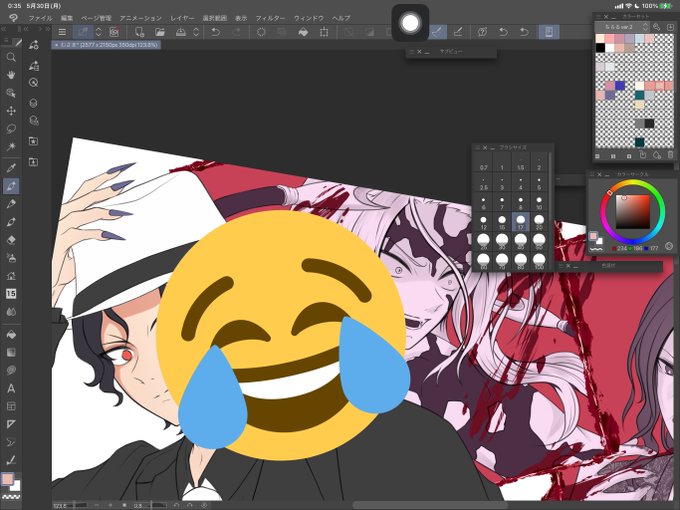The width and height of the screenshot is (680, 510).
Task: Select the Eyedropper tool
Action: [11, 168]
